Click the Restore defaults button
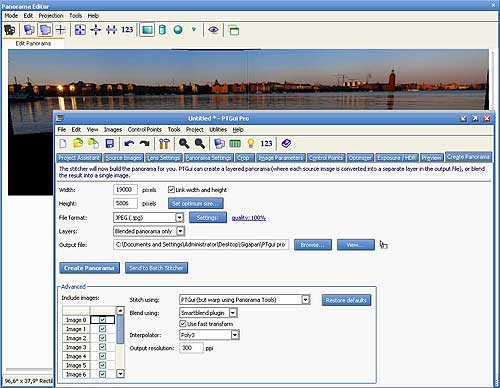 346,300
